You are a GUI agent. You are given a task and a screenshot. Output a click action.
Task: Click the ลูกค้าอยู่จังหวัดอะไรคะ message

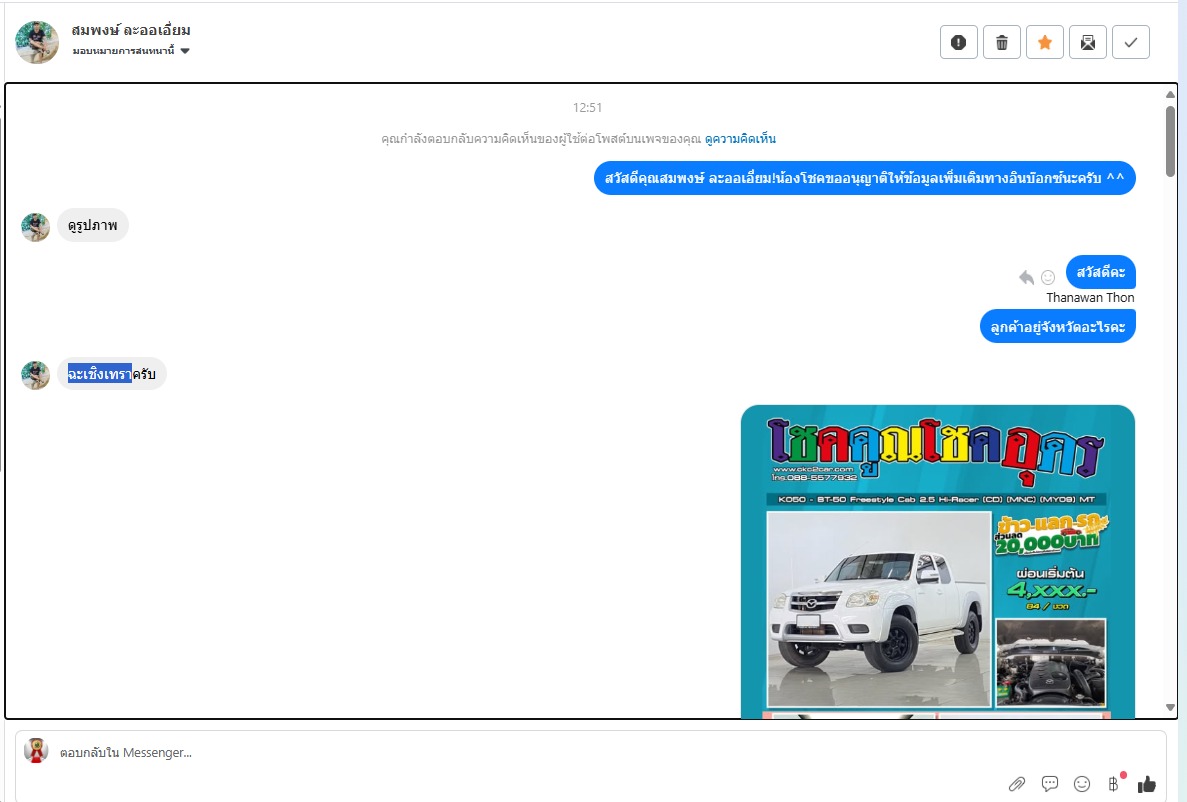tap(1058, 326)
